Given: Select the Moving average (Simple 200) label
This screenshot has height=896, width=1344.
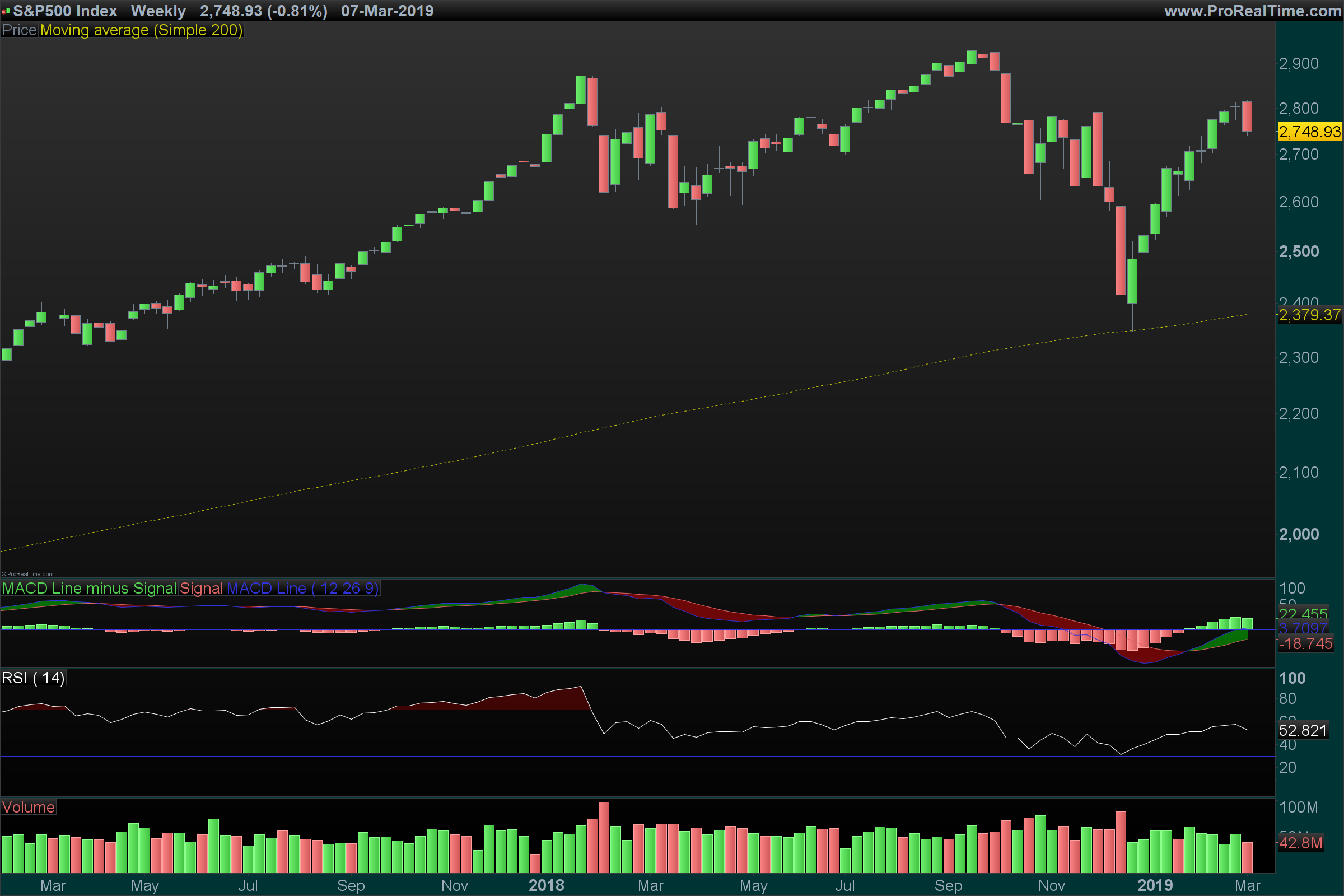Looking at the screenshot, I should [141, 30].
